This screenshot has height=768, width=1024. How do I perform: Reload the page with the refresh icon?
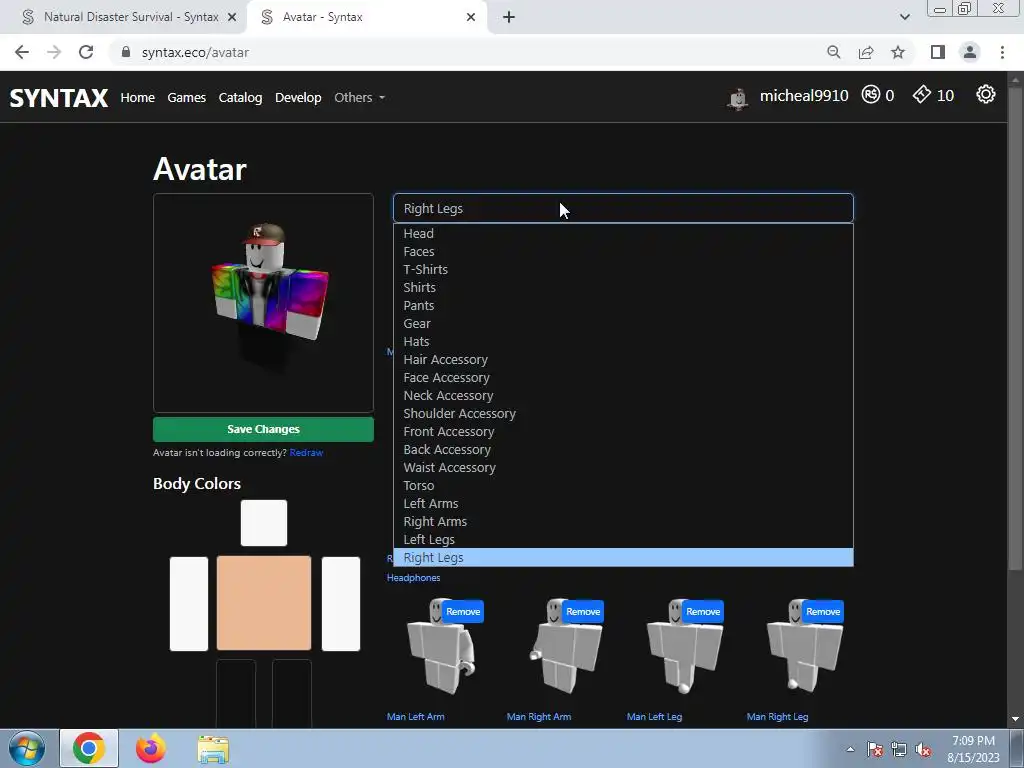click(x=86, y=52)
